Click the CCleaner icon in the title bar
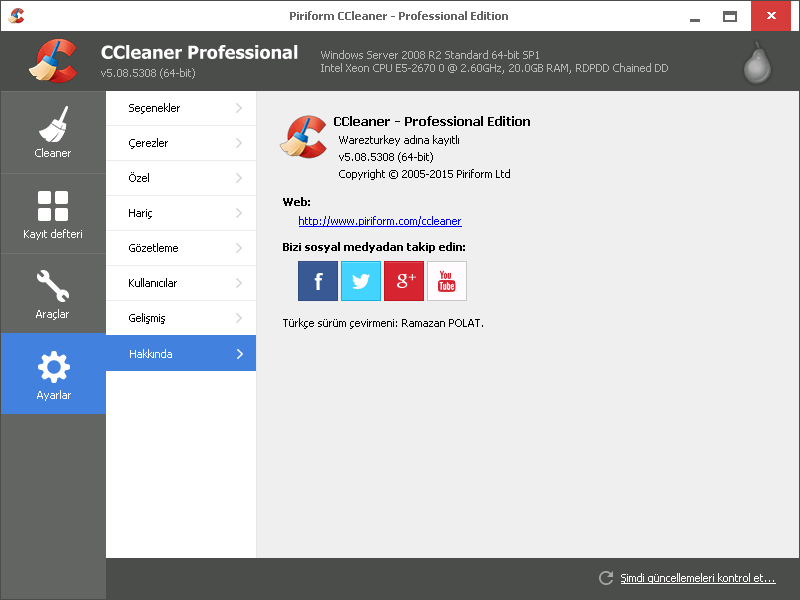Image resolution: width=800 pixels, height=600 pixels. [x=16, y=15]
